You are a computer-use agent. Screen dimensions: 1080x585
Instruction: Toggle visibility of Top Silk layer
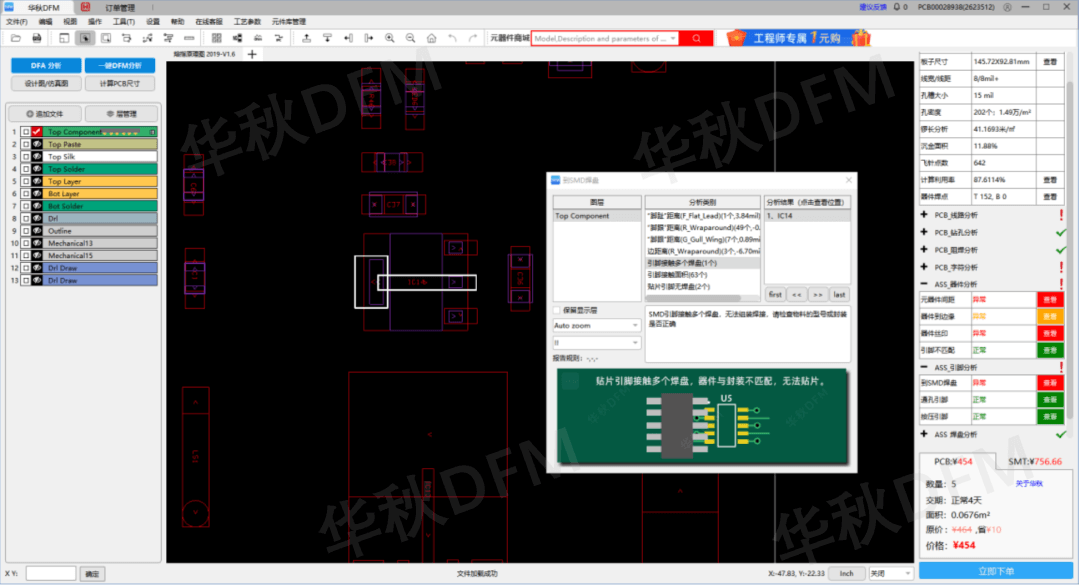click(x=37, y=157)
